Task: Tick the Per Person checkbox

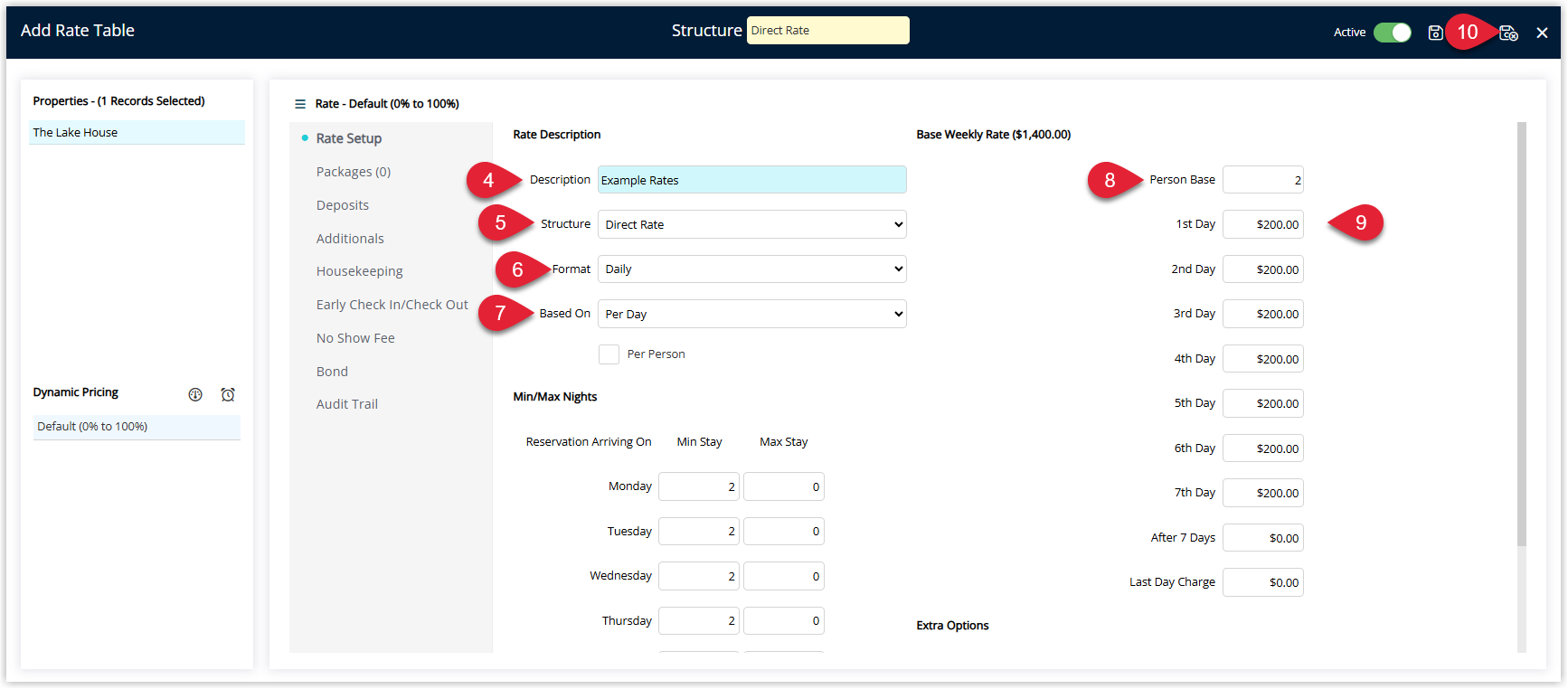Action: tap(609, 354)
